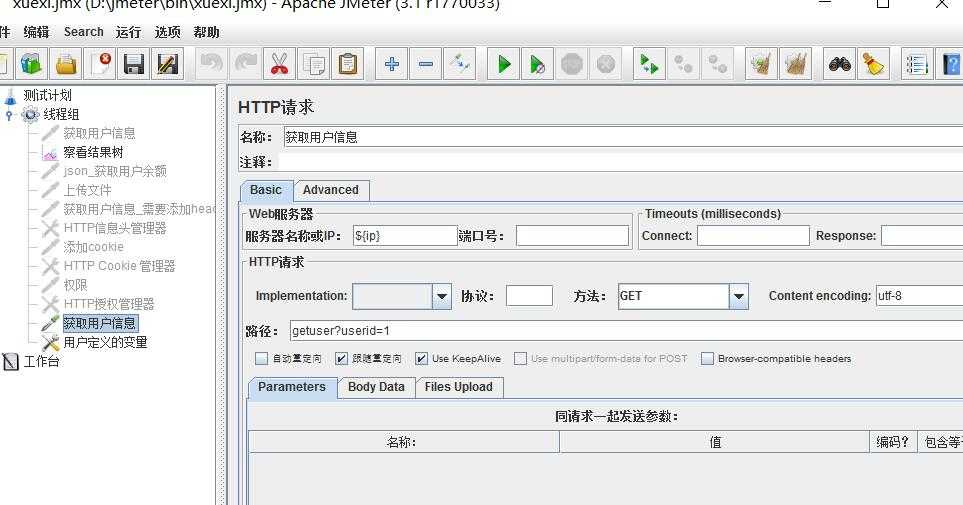Cut selection with scissors icon
The height and width of the screenshot is (505, 963).
click(x=279, y=64)
